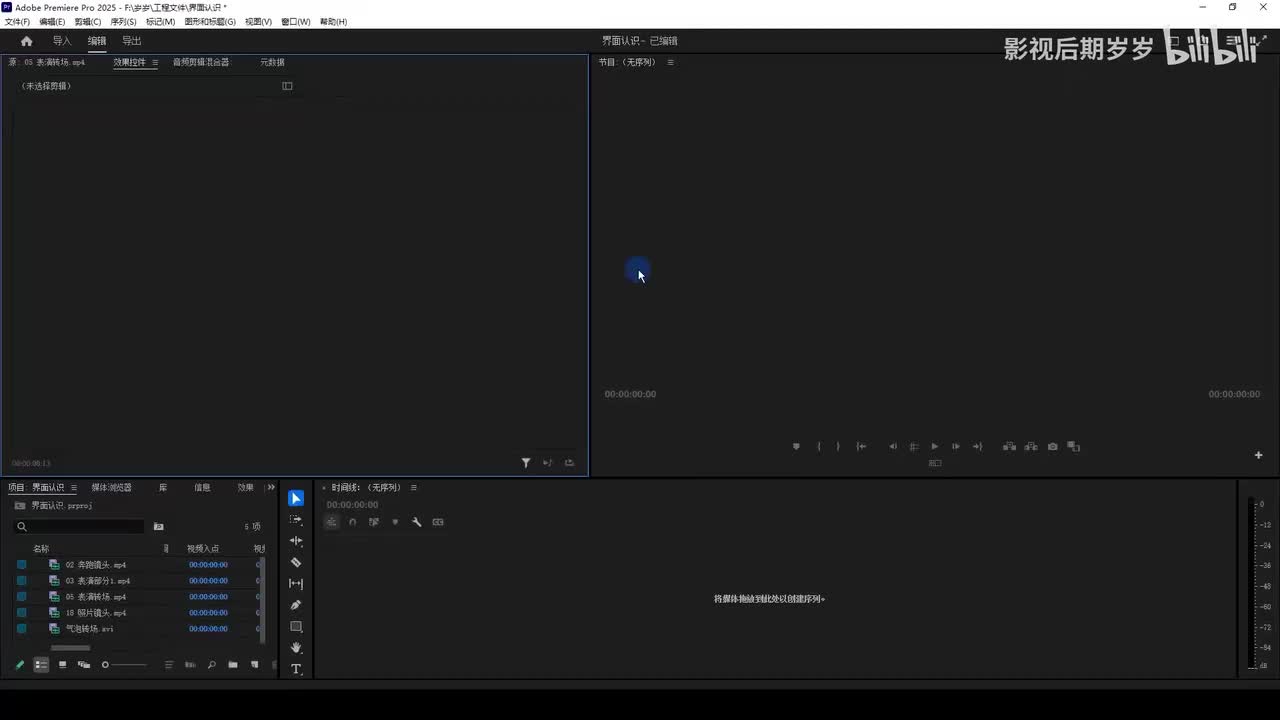Switch to the 媒体浏览器 tab
Image resolution: width=1280 pixels, height=720 pixels.
coord(111,488)
